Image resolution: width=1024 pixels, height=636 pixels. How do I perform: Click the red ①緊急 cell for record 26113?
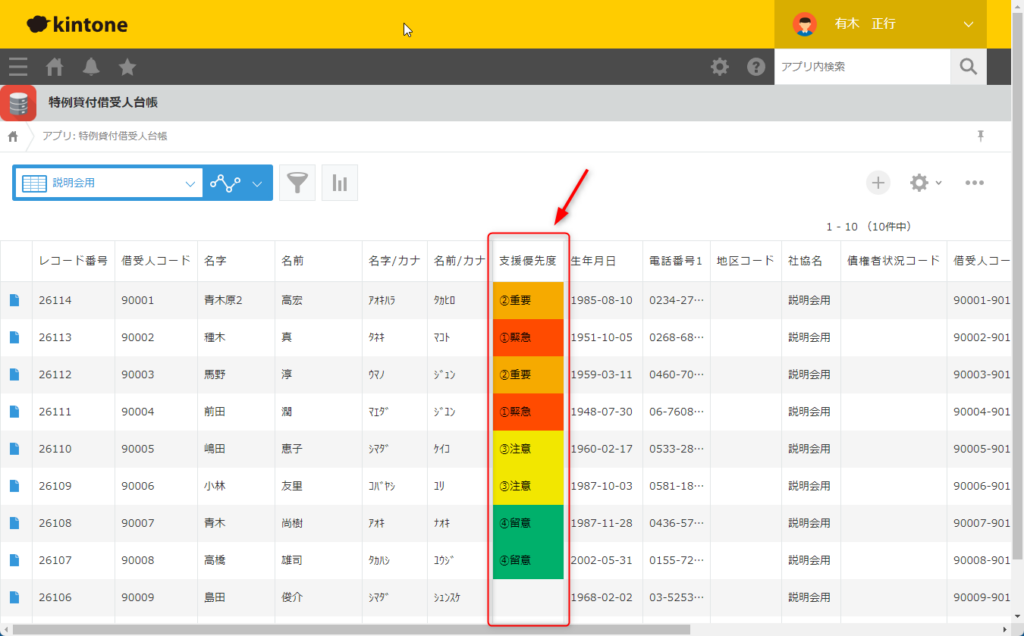point(528,337)
